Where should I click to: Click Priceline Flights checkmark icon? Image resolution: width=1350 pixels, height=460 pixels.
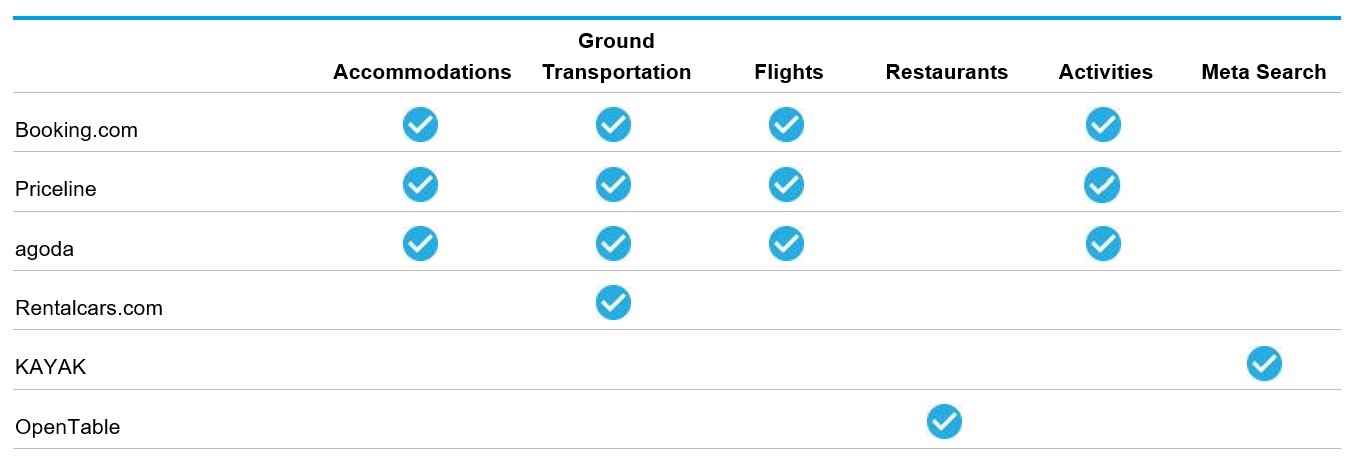click(786, 185)
